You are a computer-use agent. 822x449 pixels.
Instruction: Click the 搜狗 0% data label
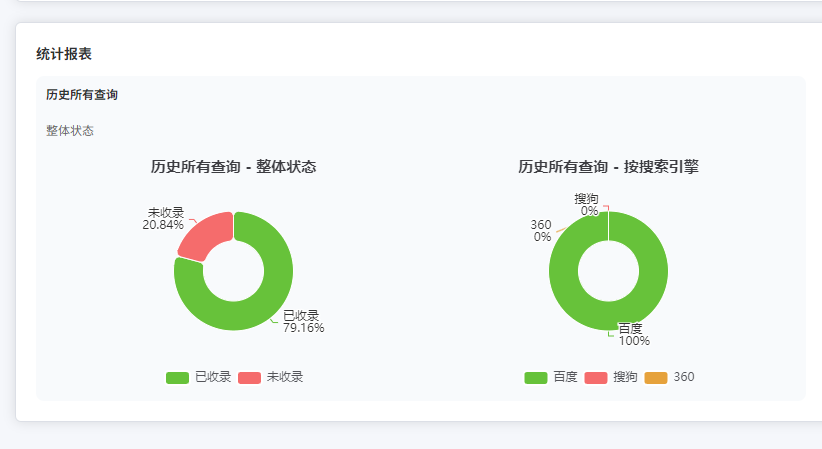pos(587,205)
